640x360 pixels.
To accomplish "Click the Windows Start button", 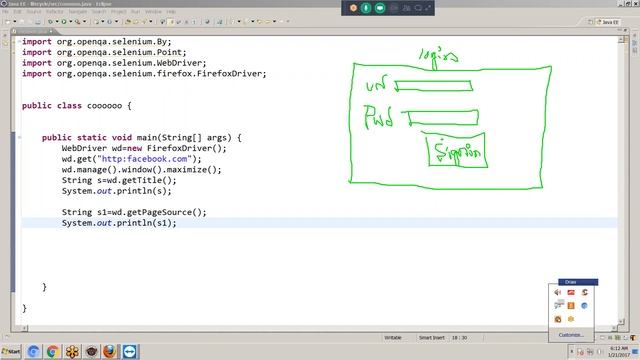I will (x=11, y=351).
